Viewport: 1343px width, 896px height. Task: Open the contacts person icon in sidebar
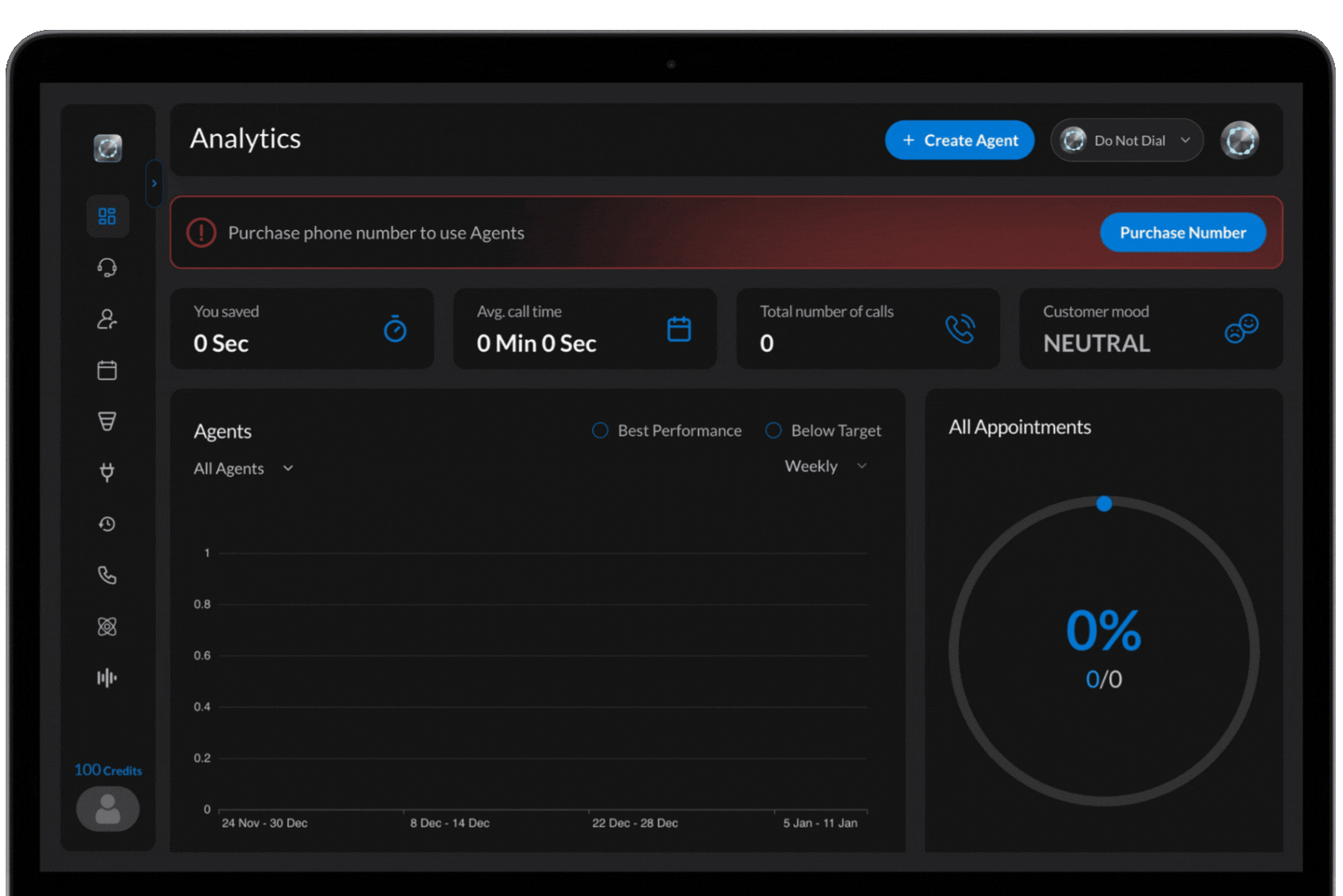[107, 320]
